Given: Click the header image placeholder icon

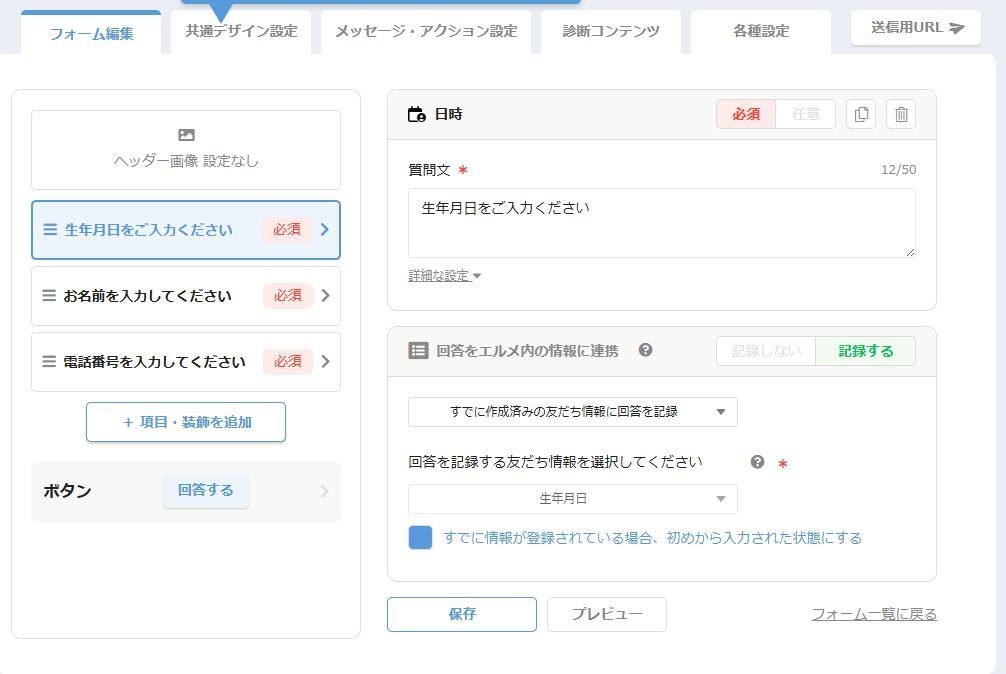Looking at the screenshot, I should pos(186,135).
